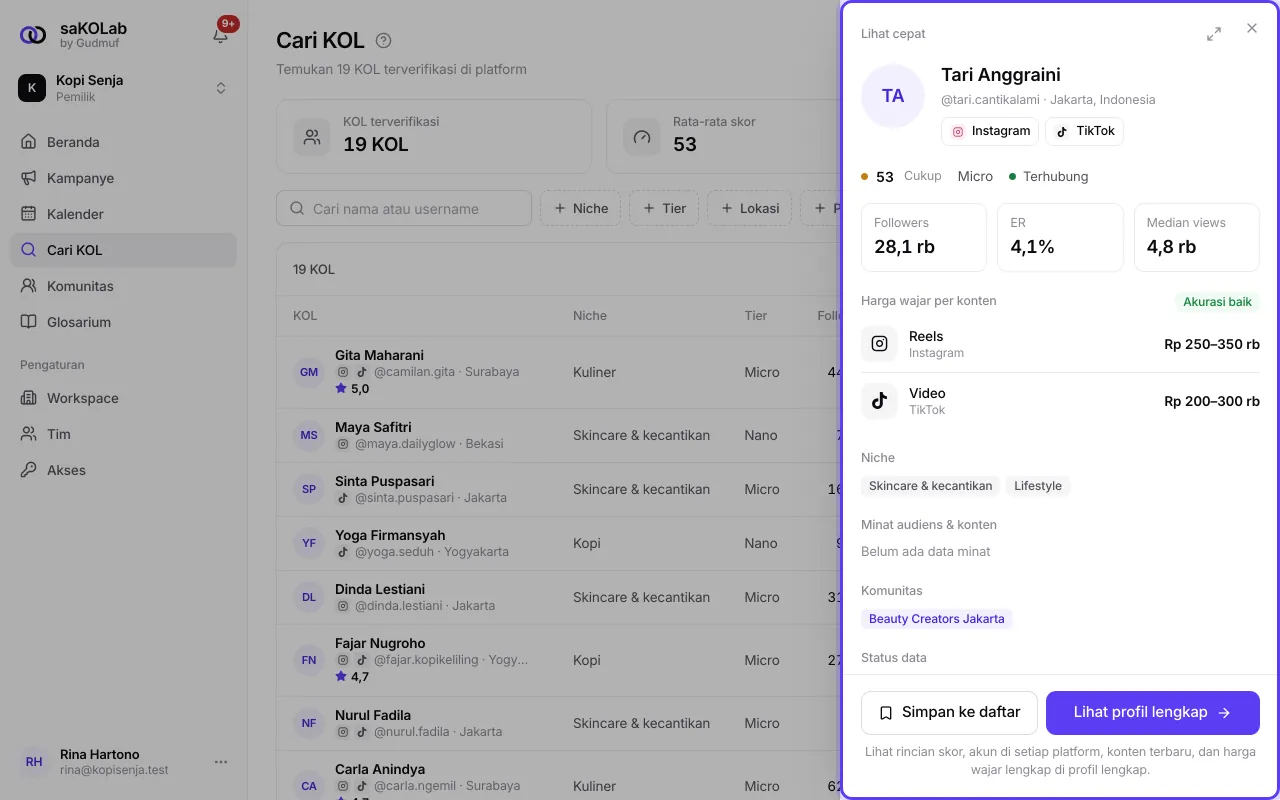This screenshot has width=1280, height=800.
Task: Click the Lifestyle niche tag
Action: (1038, 486)
